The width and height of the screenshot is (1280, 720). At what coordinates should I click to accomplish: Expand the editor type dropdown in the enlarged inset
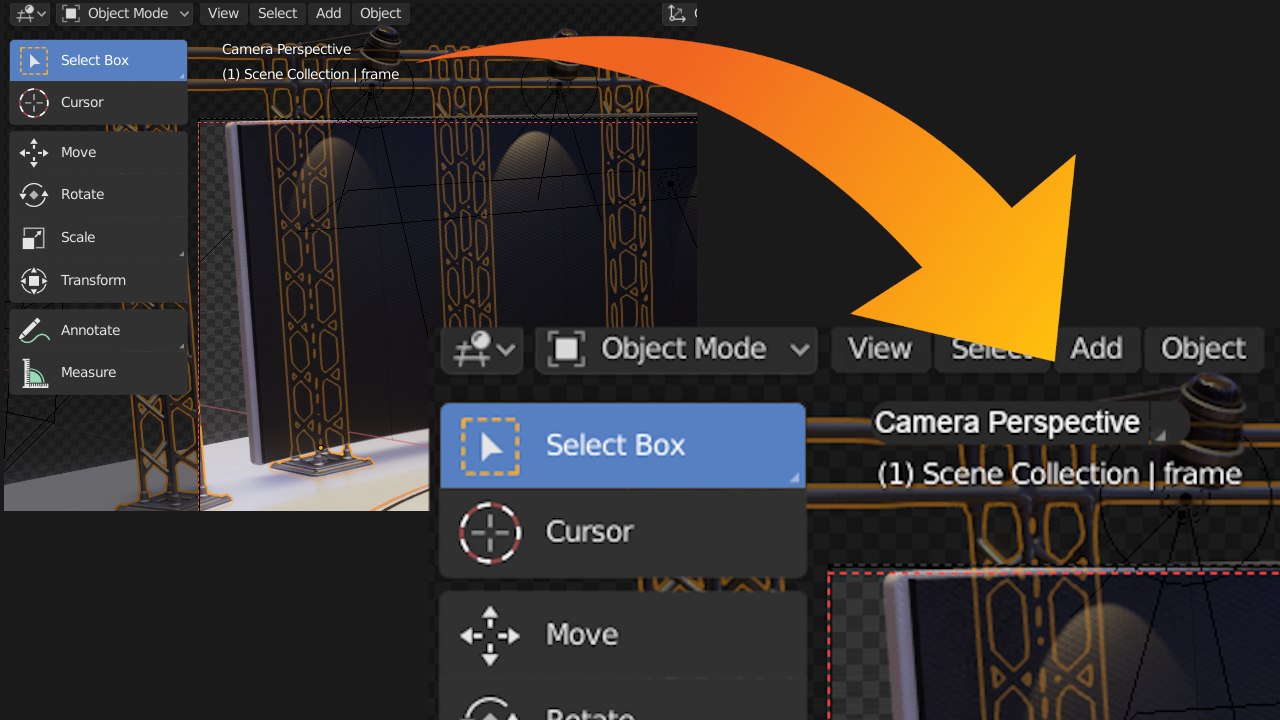coord(482,349)
